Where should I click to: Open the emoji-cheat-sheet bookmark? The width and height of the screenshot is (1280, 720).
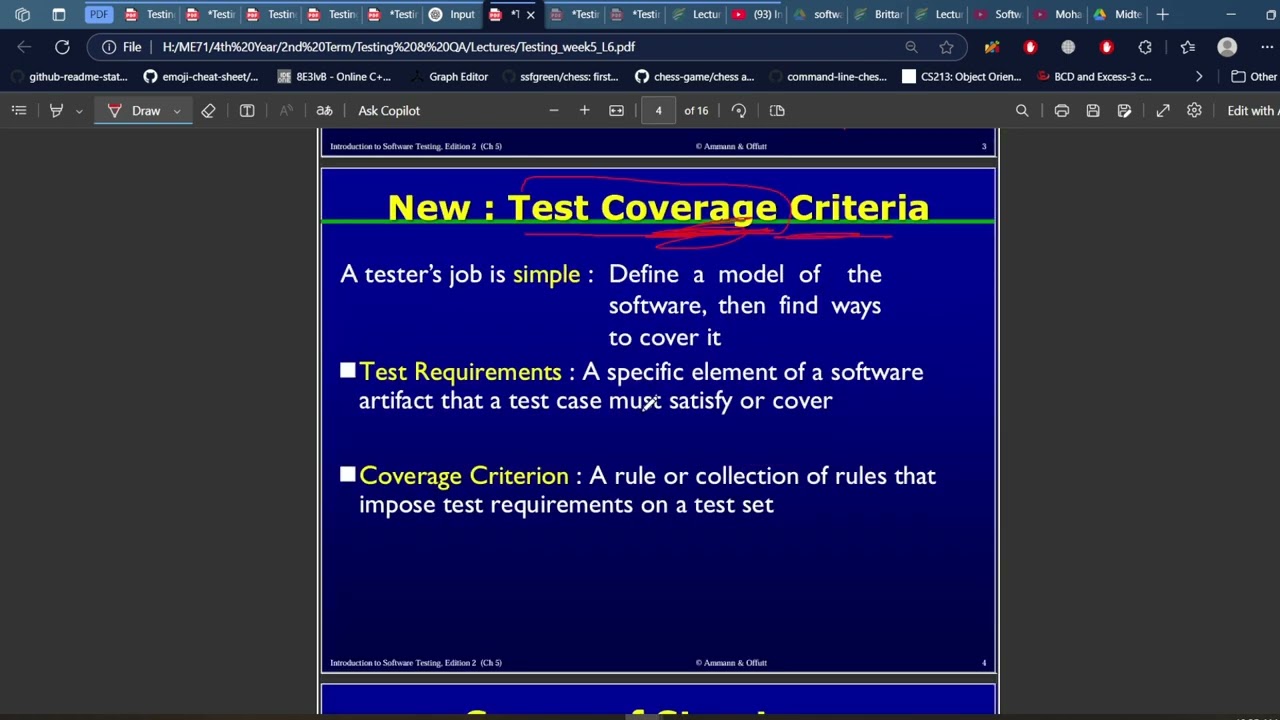pos(200,76)
